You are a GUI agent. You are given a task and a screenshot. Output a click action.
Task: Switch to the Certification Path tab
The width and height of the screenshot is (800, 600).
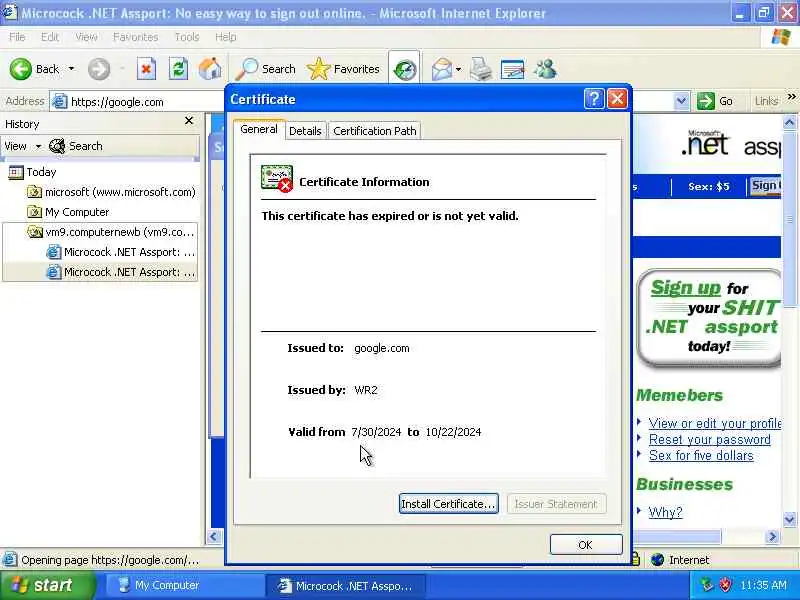[x=374, y=131]
